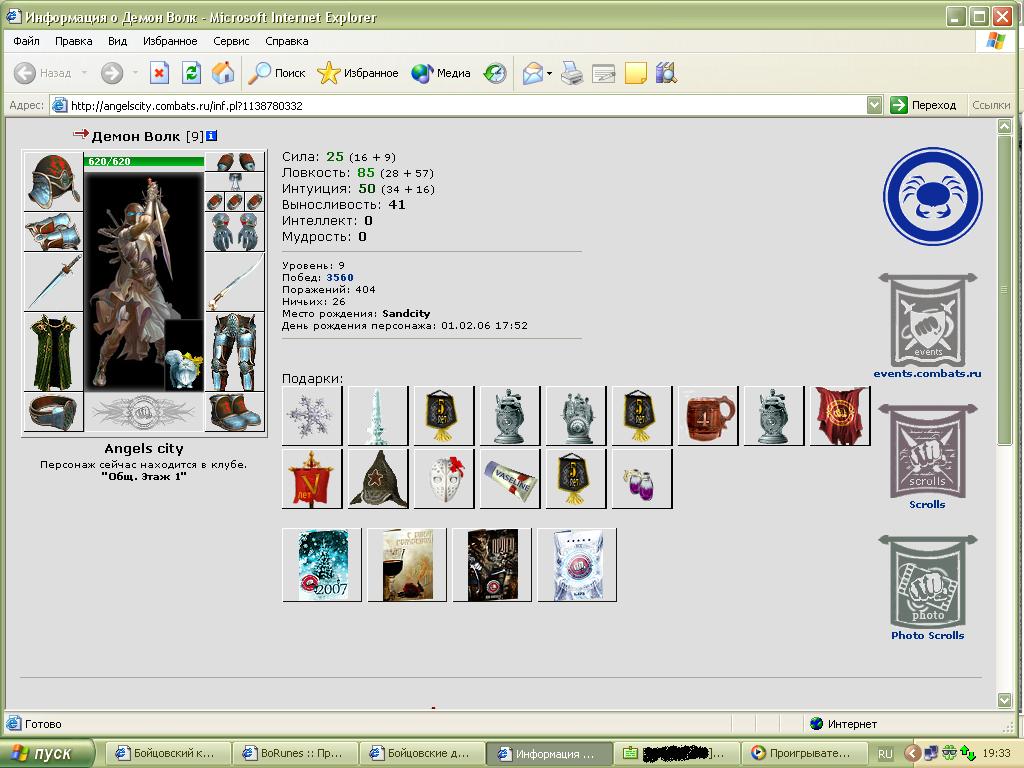Open the Вид menu
1024x768 pixels.
coord(118,40)
